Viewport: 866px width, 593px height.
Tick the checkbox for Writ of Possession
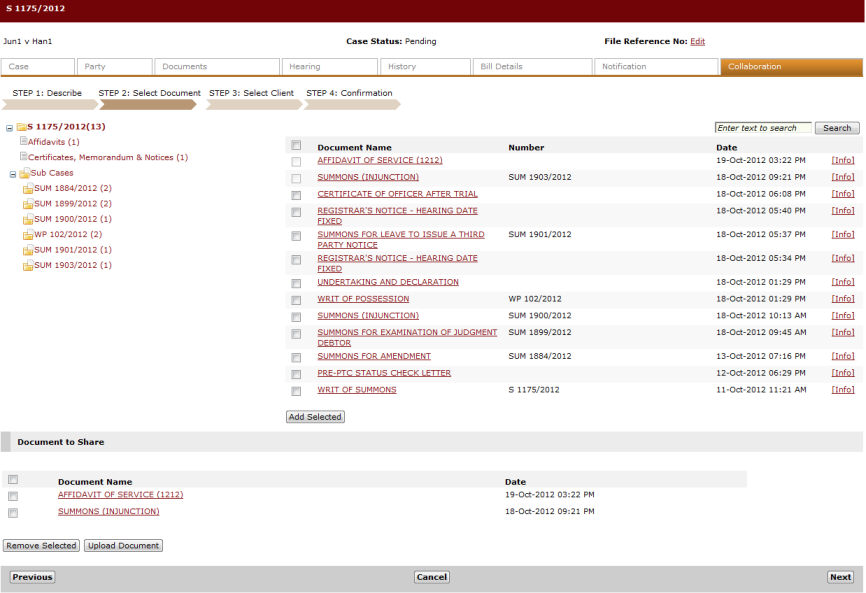pyautogui.click(x=296, y=300)
